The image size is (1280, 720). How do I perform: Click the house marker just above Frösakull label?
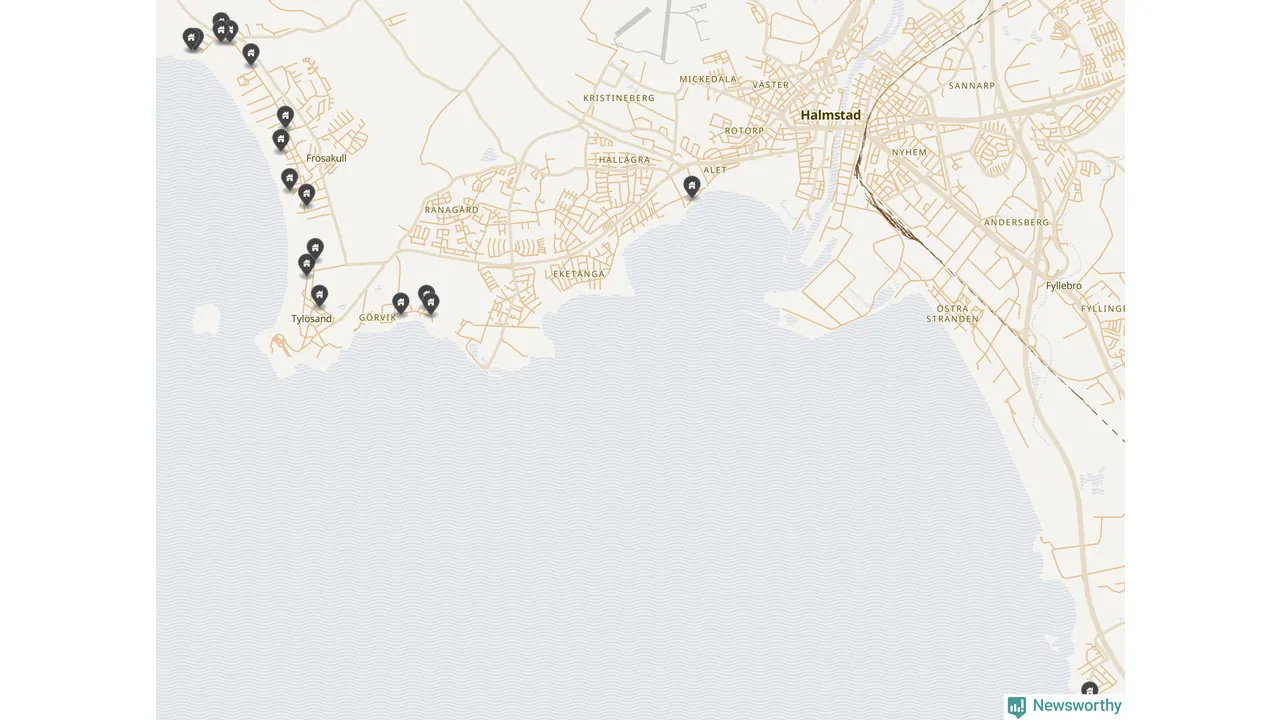point(281,140)
